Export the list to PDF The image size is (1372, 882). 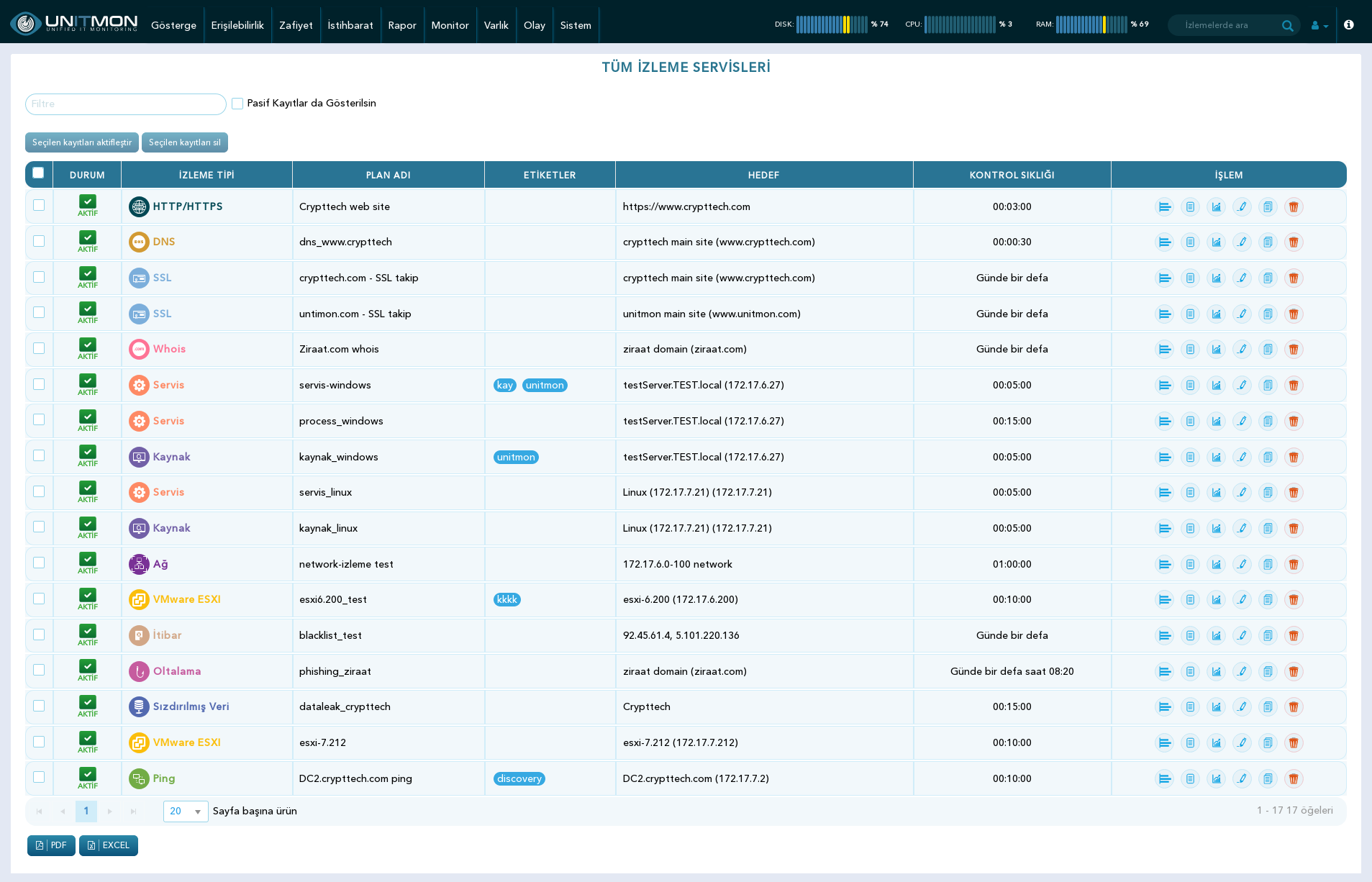pos(51,845)
